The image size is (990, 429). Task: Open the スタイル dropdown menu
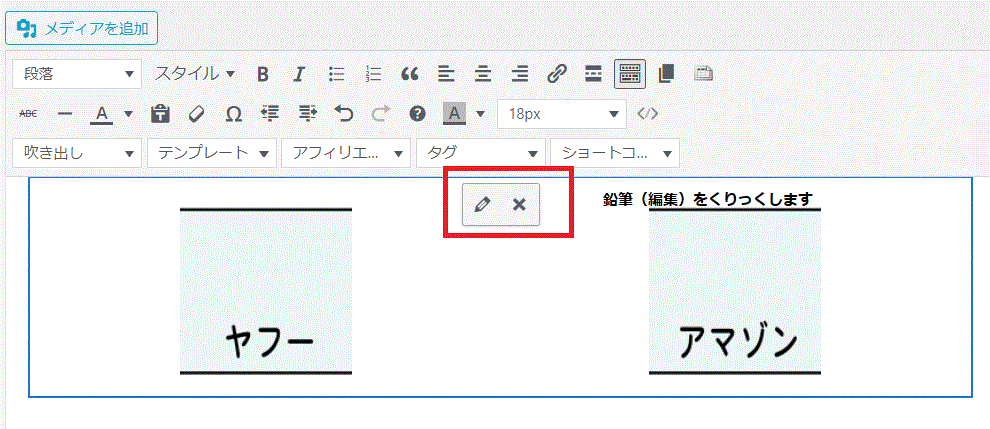pyautogui.click(x=194, y=75)
